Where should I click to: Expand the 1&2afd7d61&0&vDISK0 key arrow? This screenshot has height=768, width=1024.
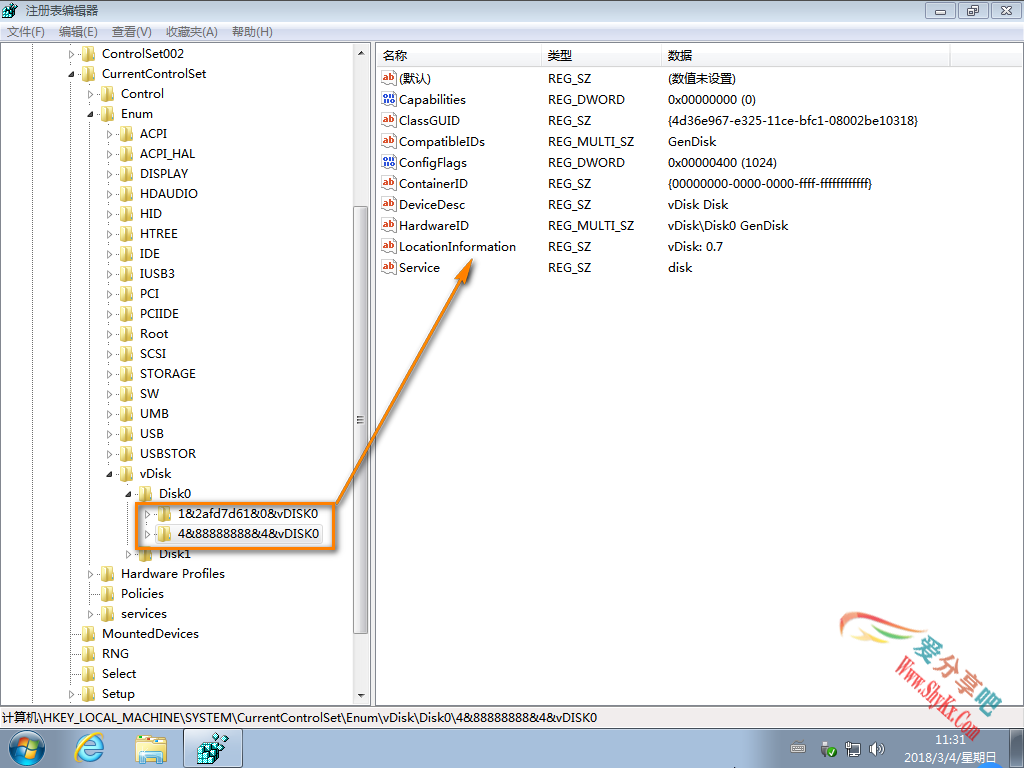(147, 515)
